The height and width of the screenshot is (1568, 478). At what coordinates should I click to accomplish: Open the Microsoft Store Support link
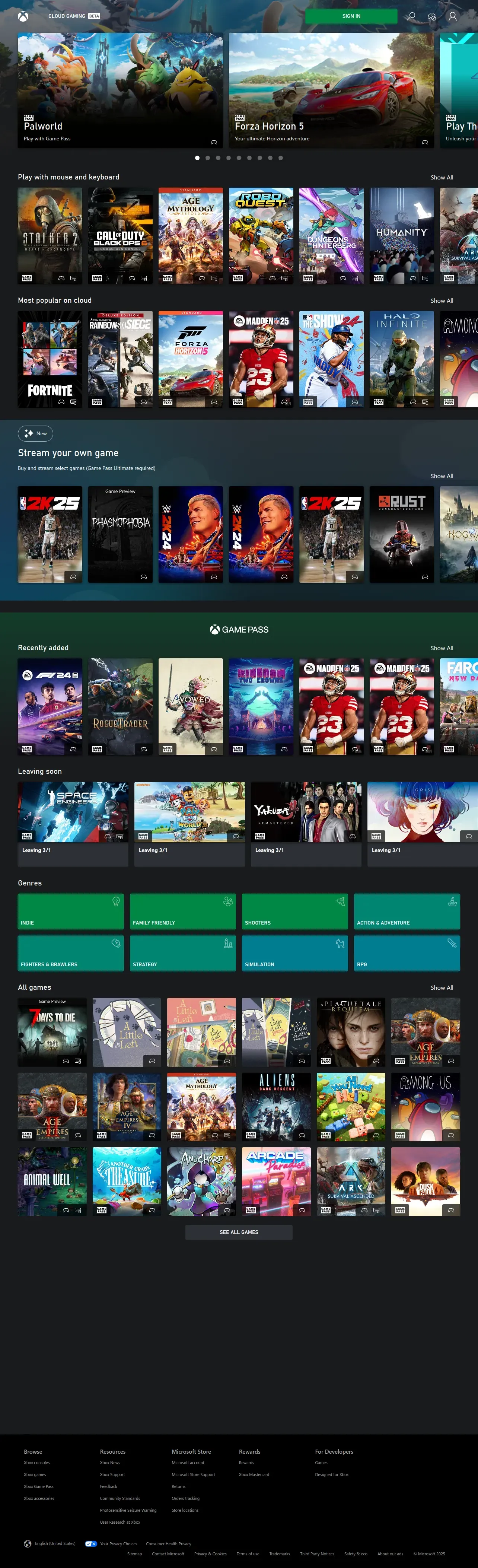pyautogui.click(x=193, y=1474)
